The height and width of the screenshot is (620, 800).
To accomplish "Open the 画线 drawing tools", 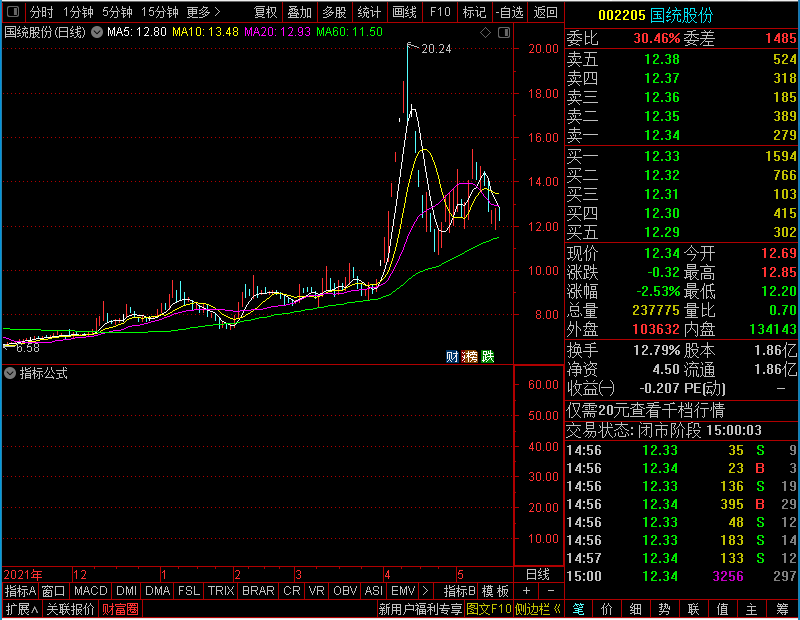I will coord(405,12).
